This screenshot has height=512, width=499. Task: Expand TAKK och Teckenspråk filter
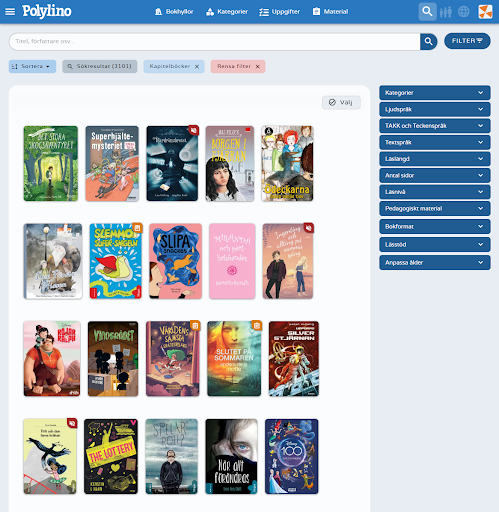[434, 126]
